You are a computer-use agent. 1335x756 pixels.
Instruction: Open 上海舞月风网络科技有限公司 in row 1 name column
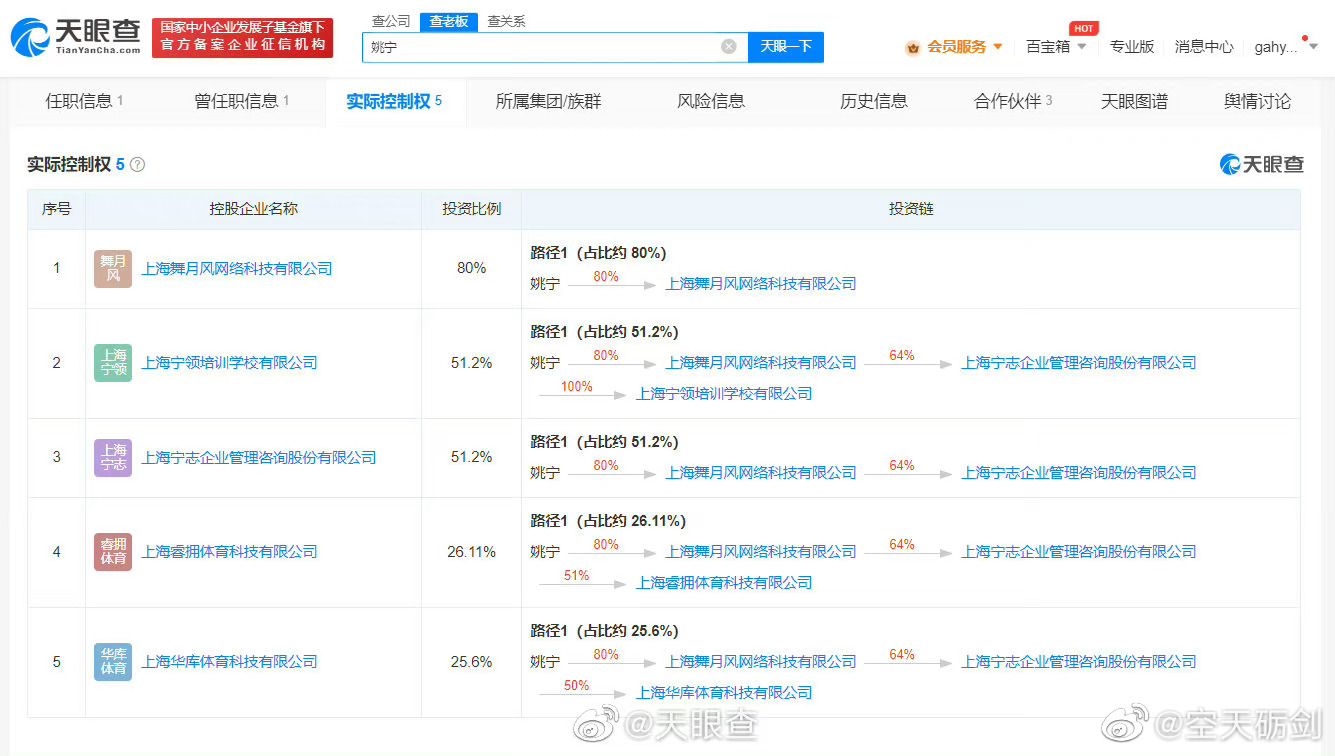click(x=237, y=269)
